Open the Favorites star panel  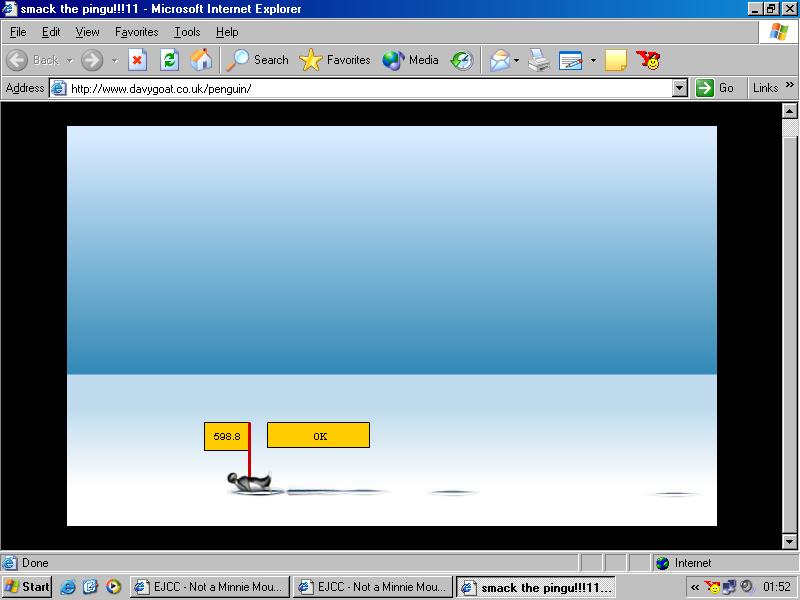[335, 60]
